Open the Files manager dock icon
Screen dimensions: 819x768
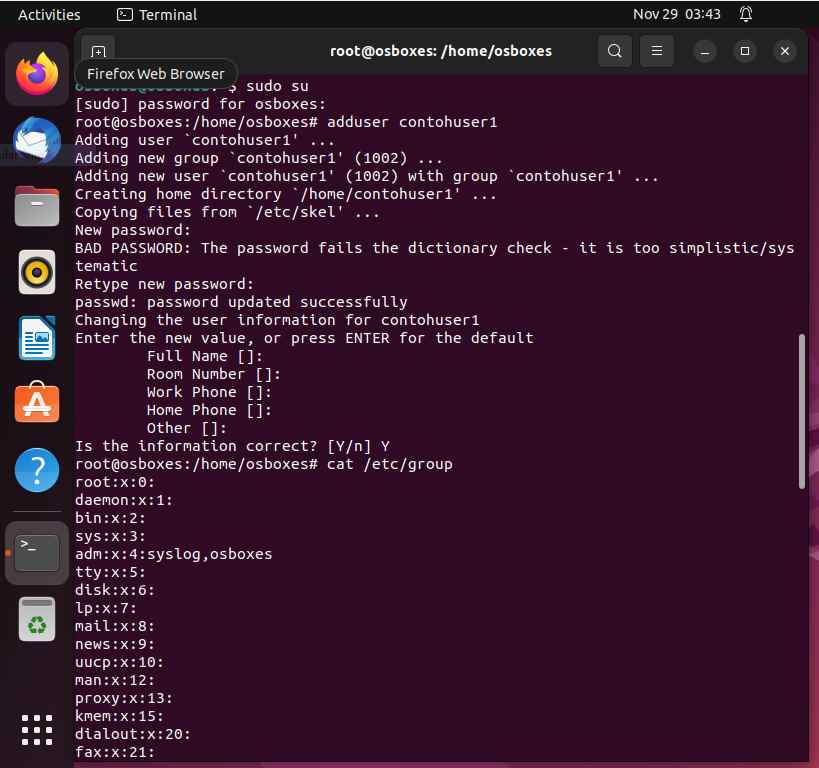(37, 206)
